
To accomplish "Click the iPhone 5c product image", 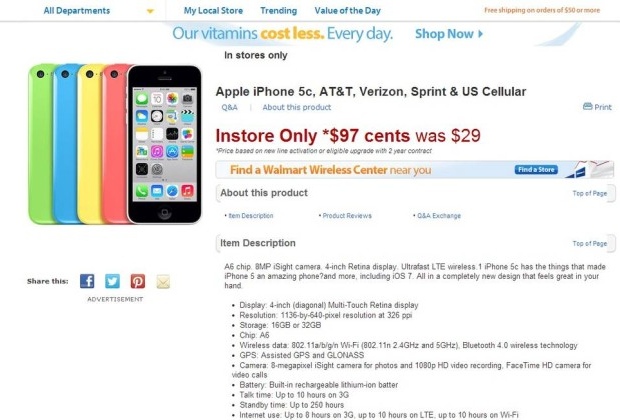I will click(x=115, y=144).
